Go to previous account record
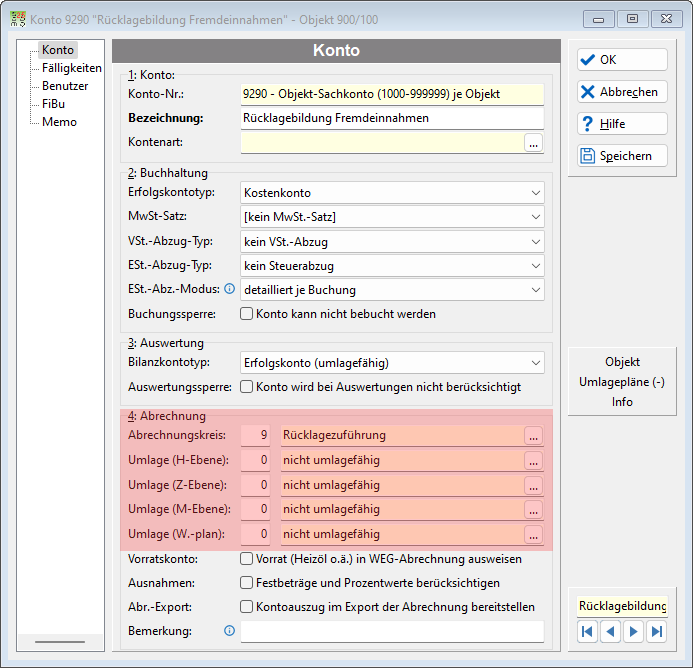Image resolution: width=693 pixels, height=668 pixels. point(610,631)
